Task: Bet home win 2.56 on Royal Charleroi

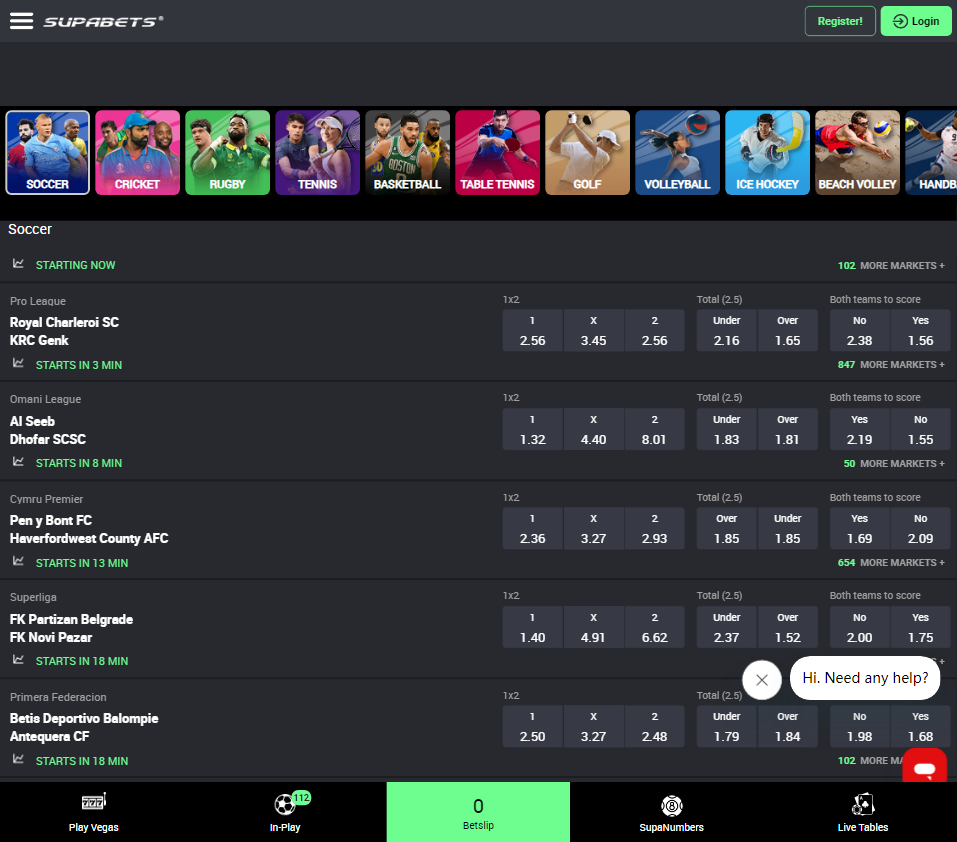Action: click(532, 331)
